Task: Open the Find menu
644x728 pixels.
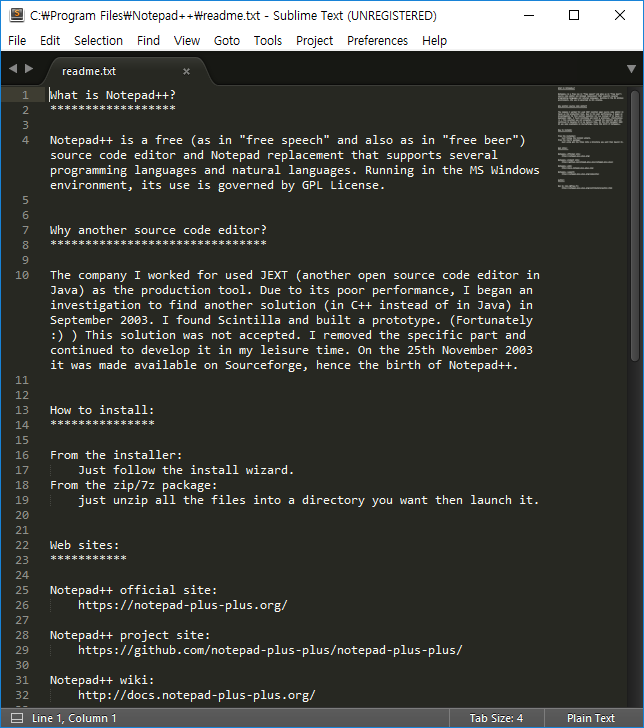Action: tap(148, 41)
